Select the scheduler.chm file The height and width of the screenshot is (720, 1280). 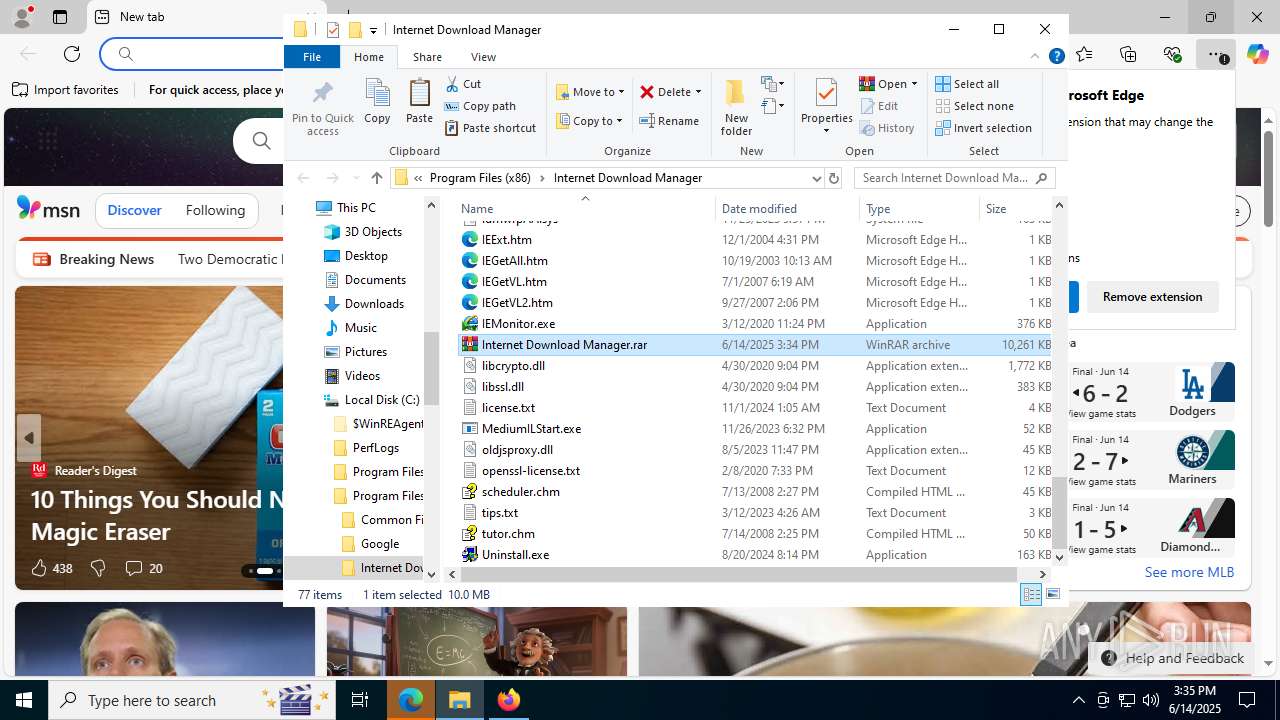click(755, 492)
